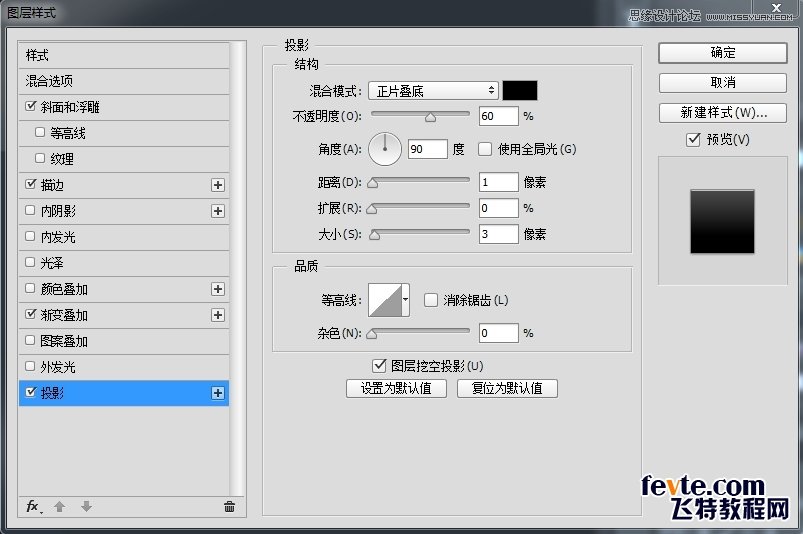Enable the 图案叠加 checkbox

(x=30, y=340)
